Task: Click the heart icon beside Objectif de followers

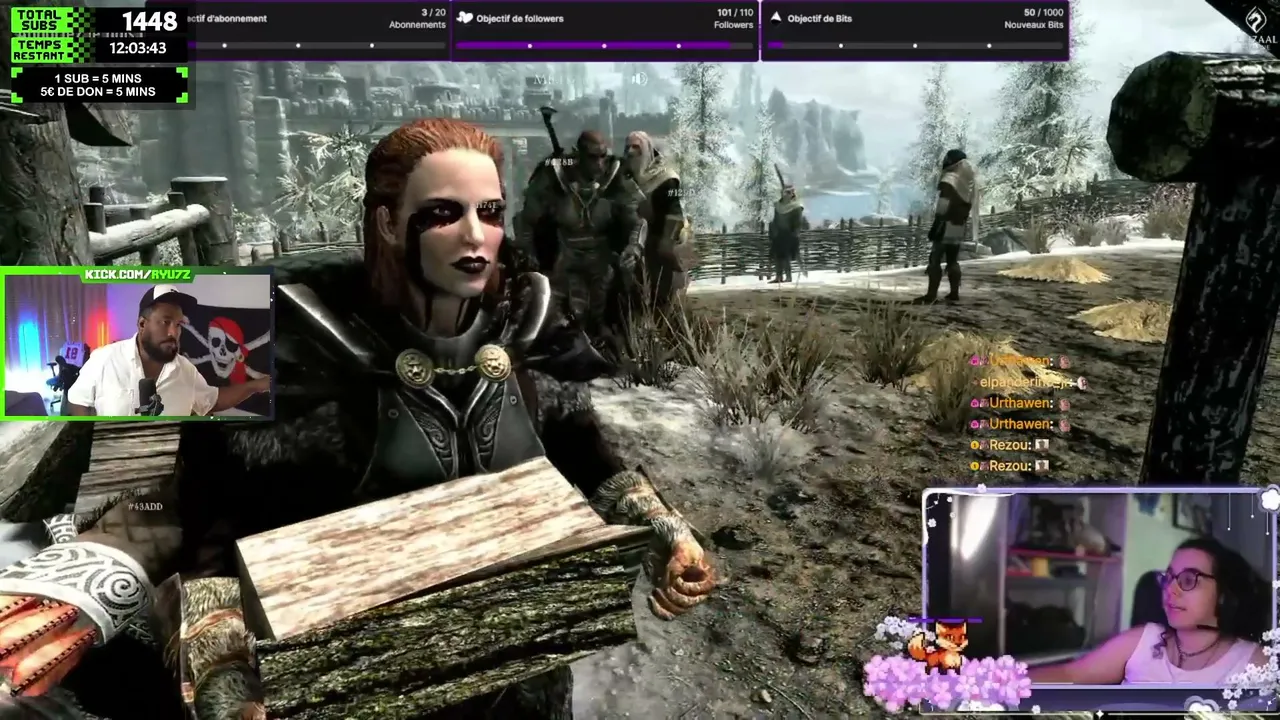Action: [464, 18]
